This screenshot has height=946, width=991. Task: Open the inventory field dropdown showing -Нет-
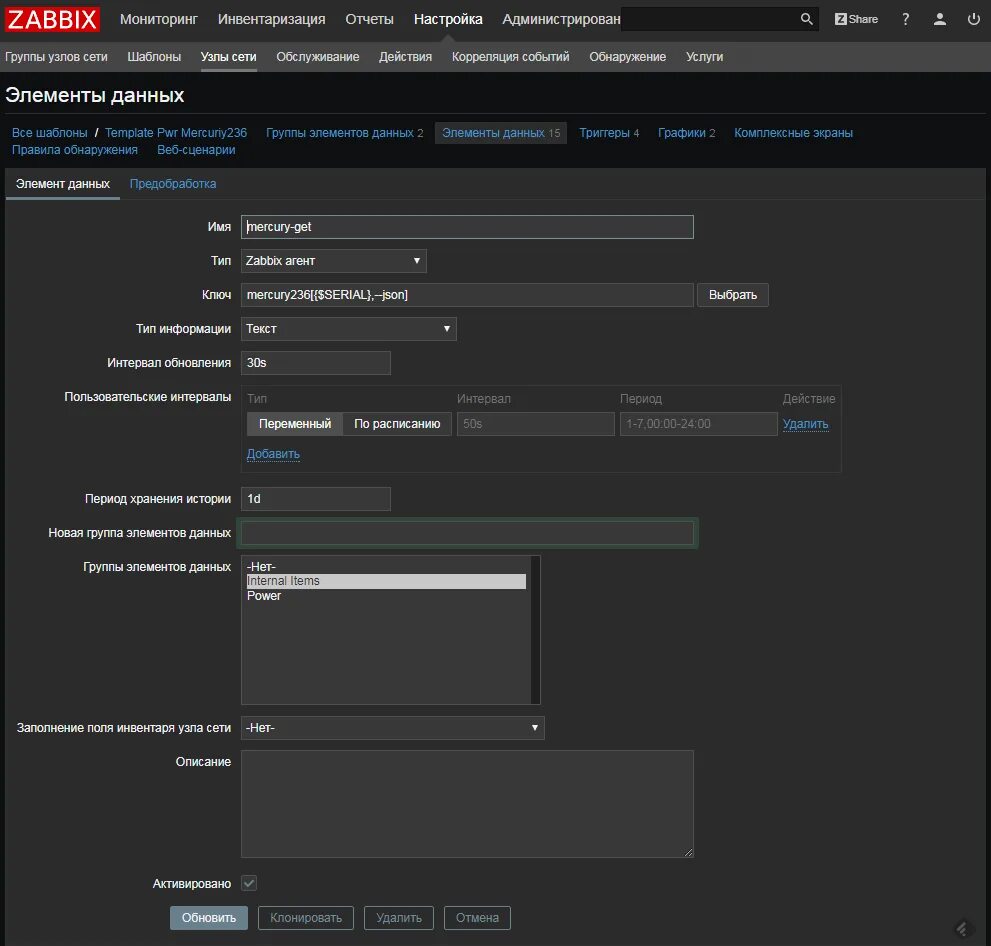tap(392, 728)
